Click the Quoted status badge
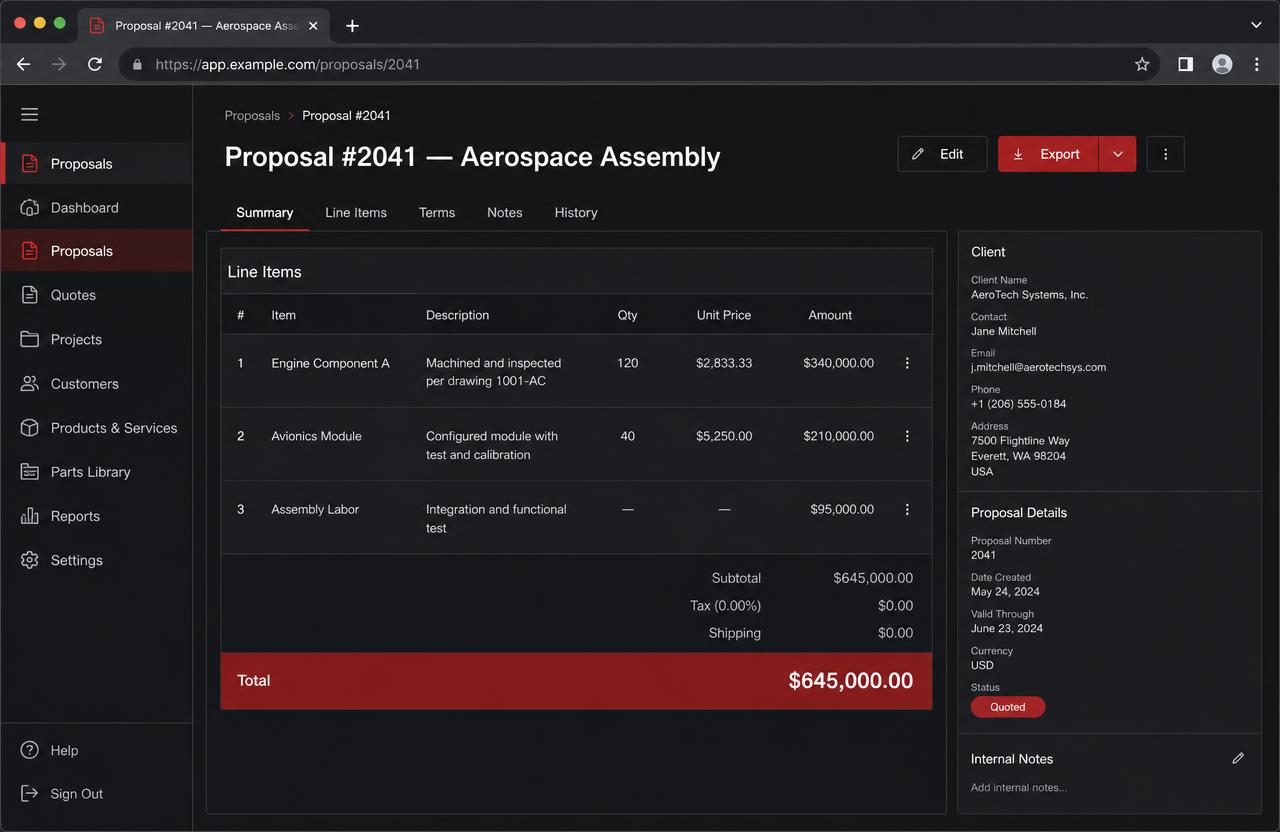This screenshot has width=1280, height=832. tap(1008, 707)
